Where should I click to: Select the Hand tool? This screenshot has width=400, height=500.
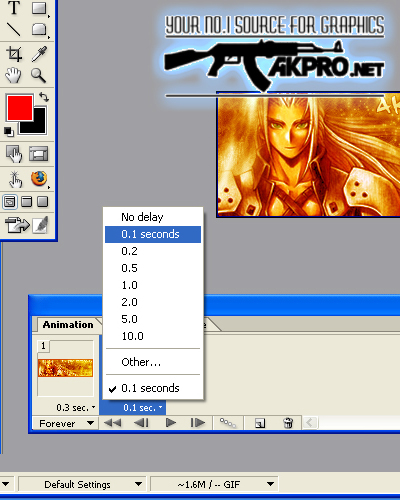click(x=14, y=75)
